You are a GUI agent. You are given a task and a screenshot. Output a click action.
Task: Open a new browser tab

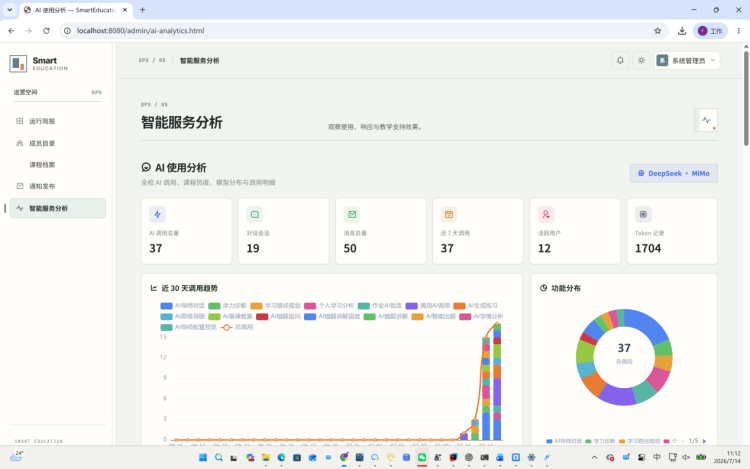(x=143, y=10)
